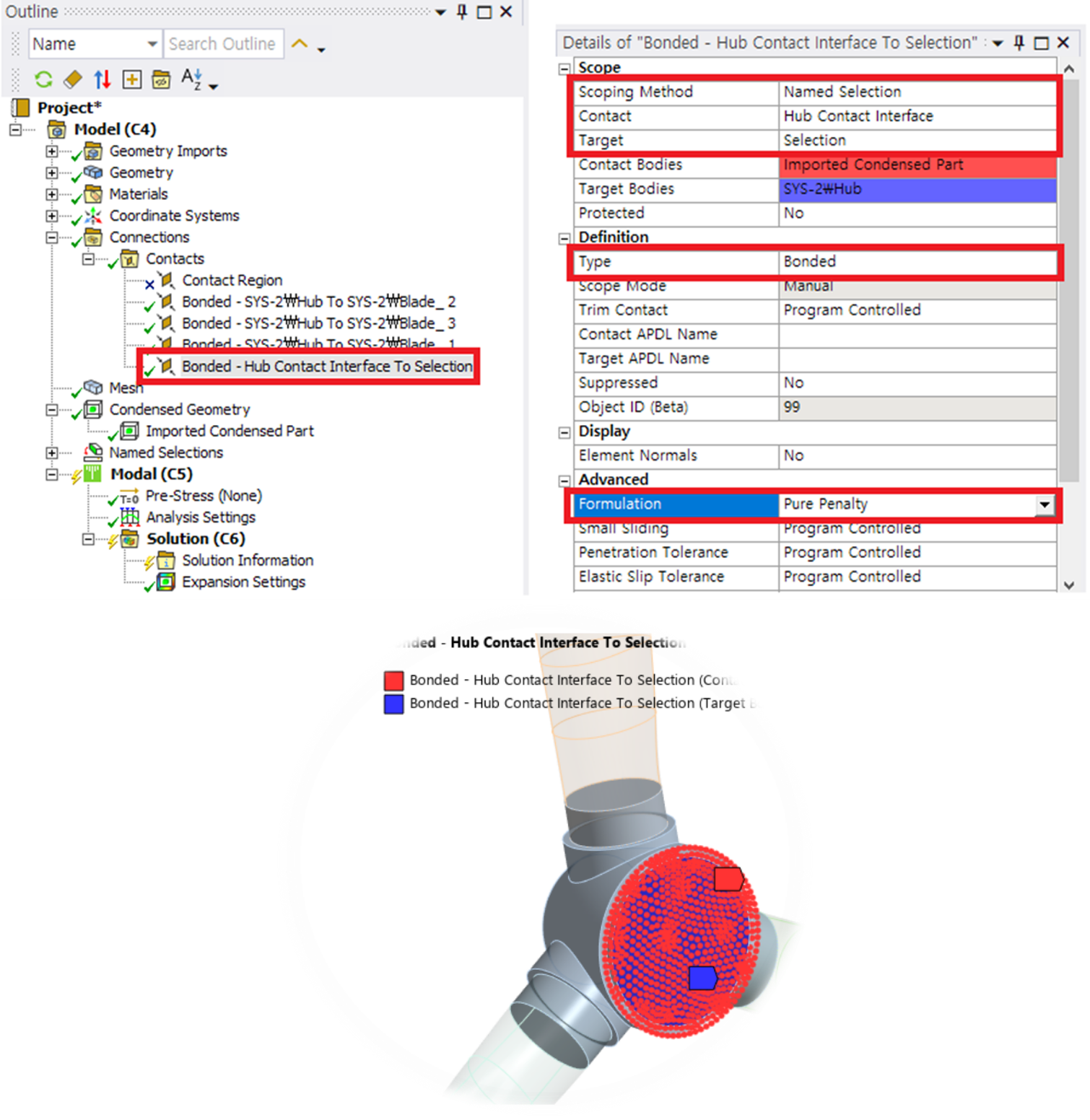This screenshot has height=1120, width=1090.
Task: Collapse the Connections tree node
Action: pyautogui.click(x=51, y=237)
